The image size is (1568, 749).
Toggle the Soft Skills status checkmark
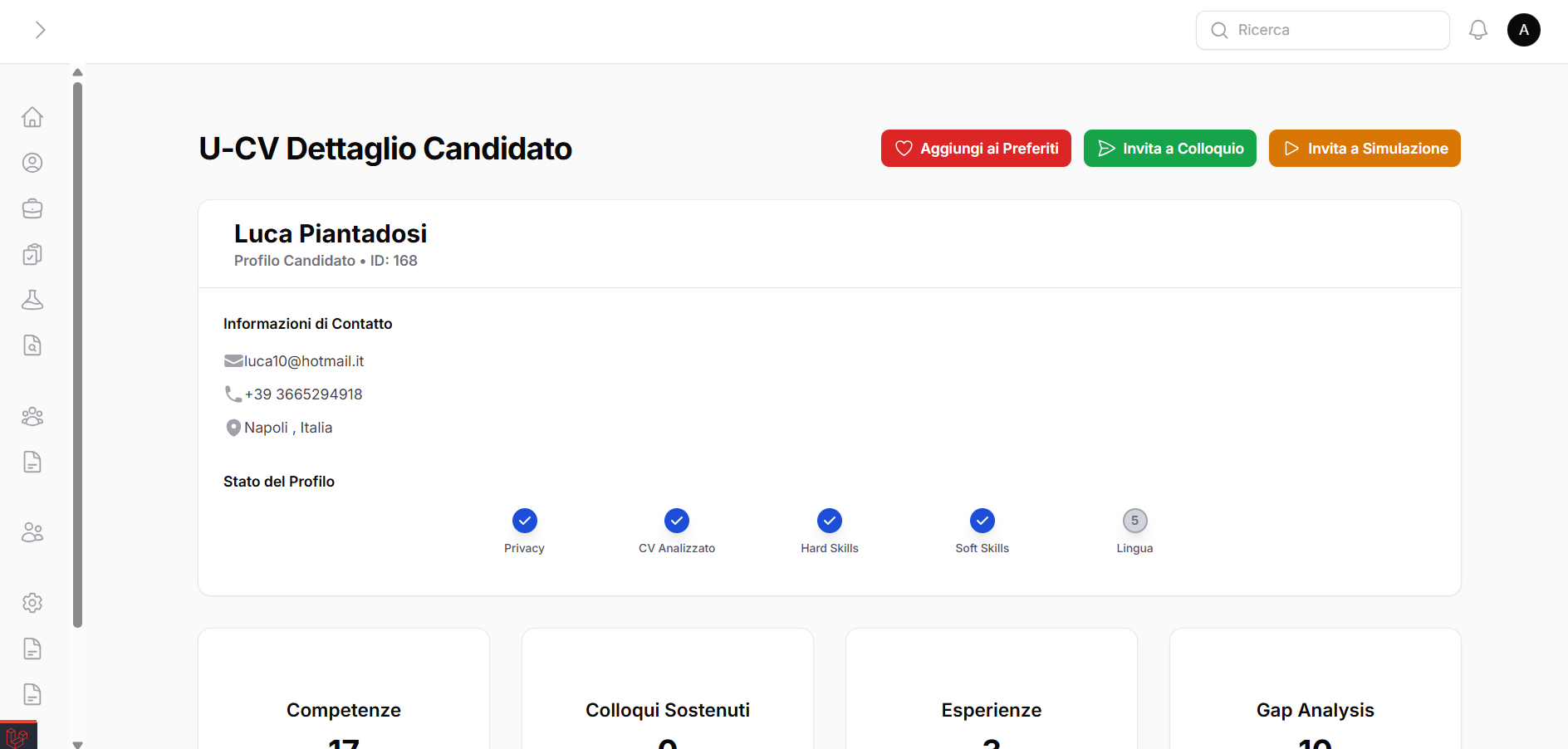[x=982, y=521]
